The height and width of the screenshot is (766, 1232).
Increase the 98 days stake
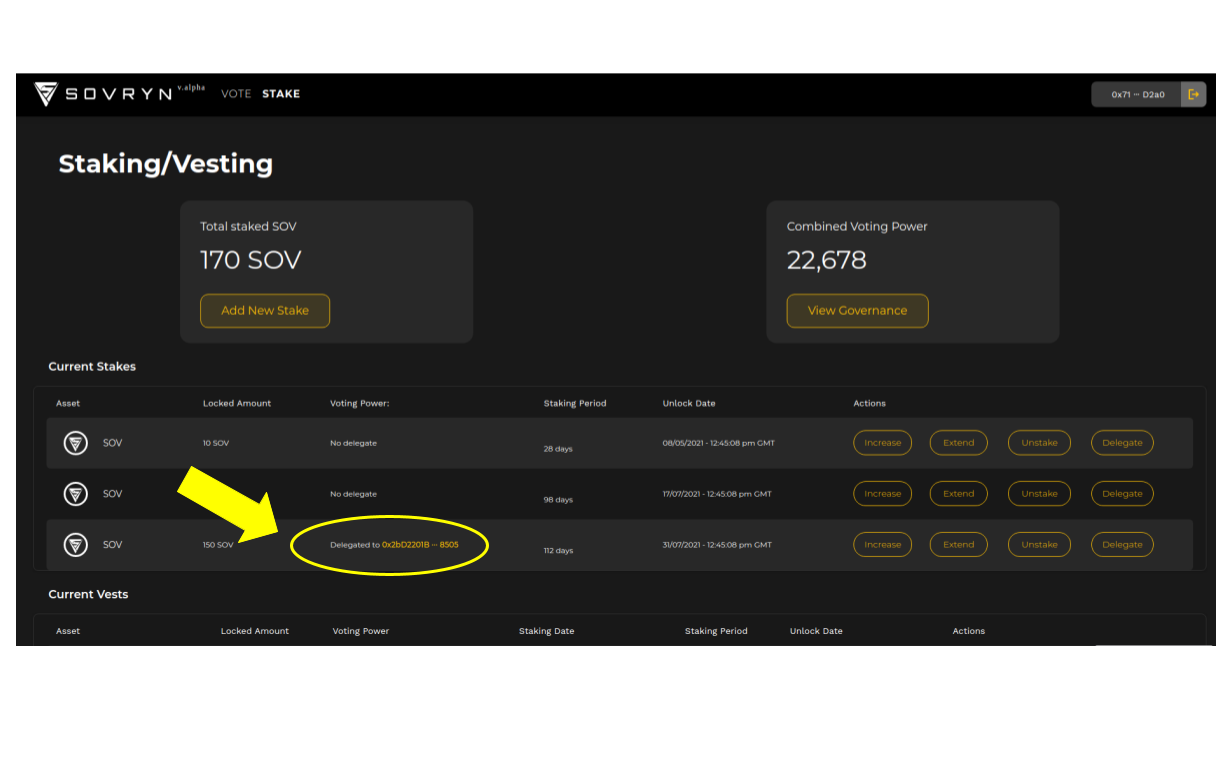tap(882, 494)
